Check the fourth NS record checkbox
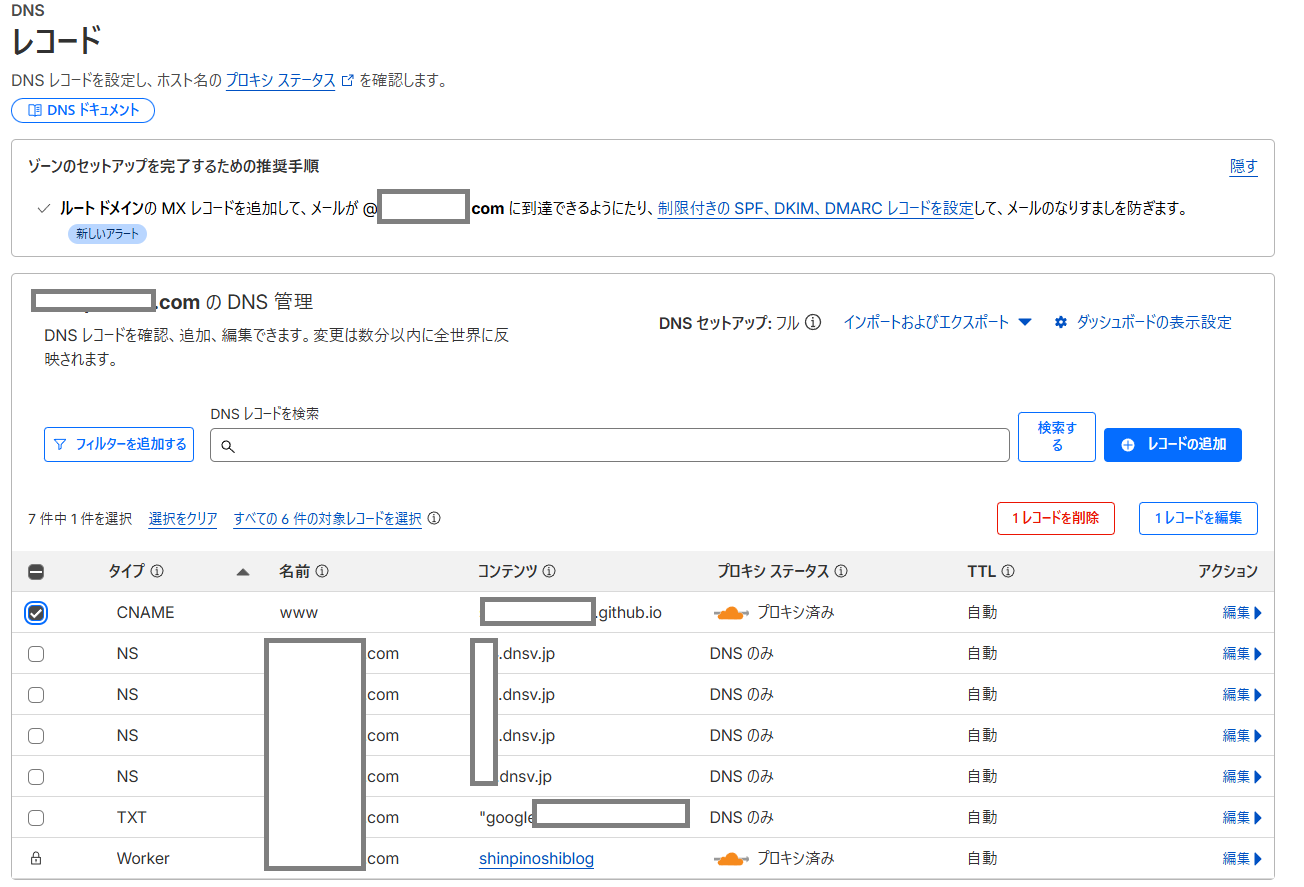The width and height of the screenshot is (1304, 887). (36, 777)
